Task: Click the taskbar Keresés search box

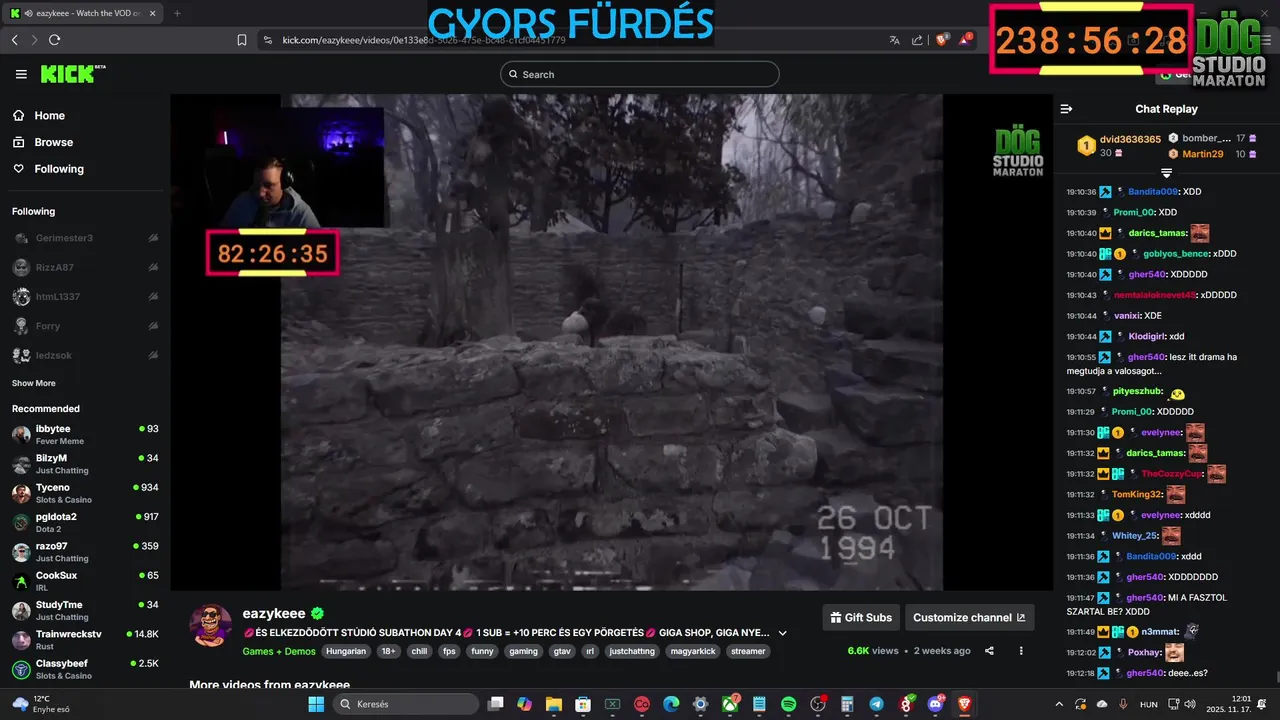Action: [406, 704]
